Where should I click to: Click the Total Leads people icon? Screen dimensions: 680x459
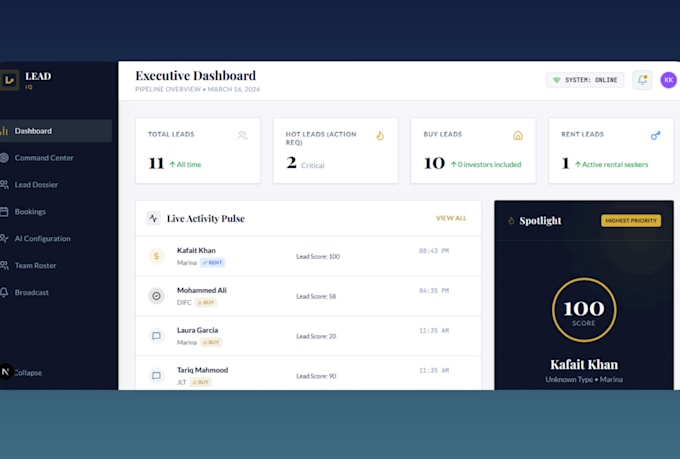(x=242, y=136)
